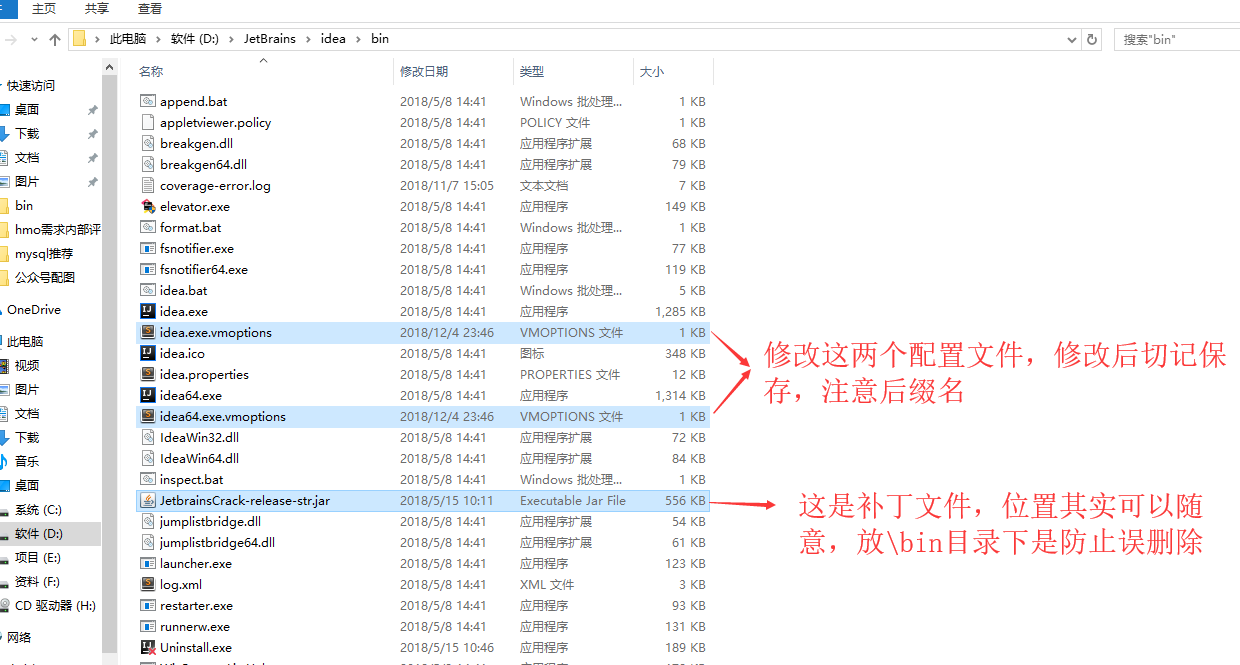1240x665 pixels.
Task: Click the elevator.exe icon
Action: tap(147, 206)
